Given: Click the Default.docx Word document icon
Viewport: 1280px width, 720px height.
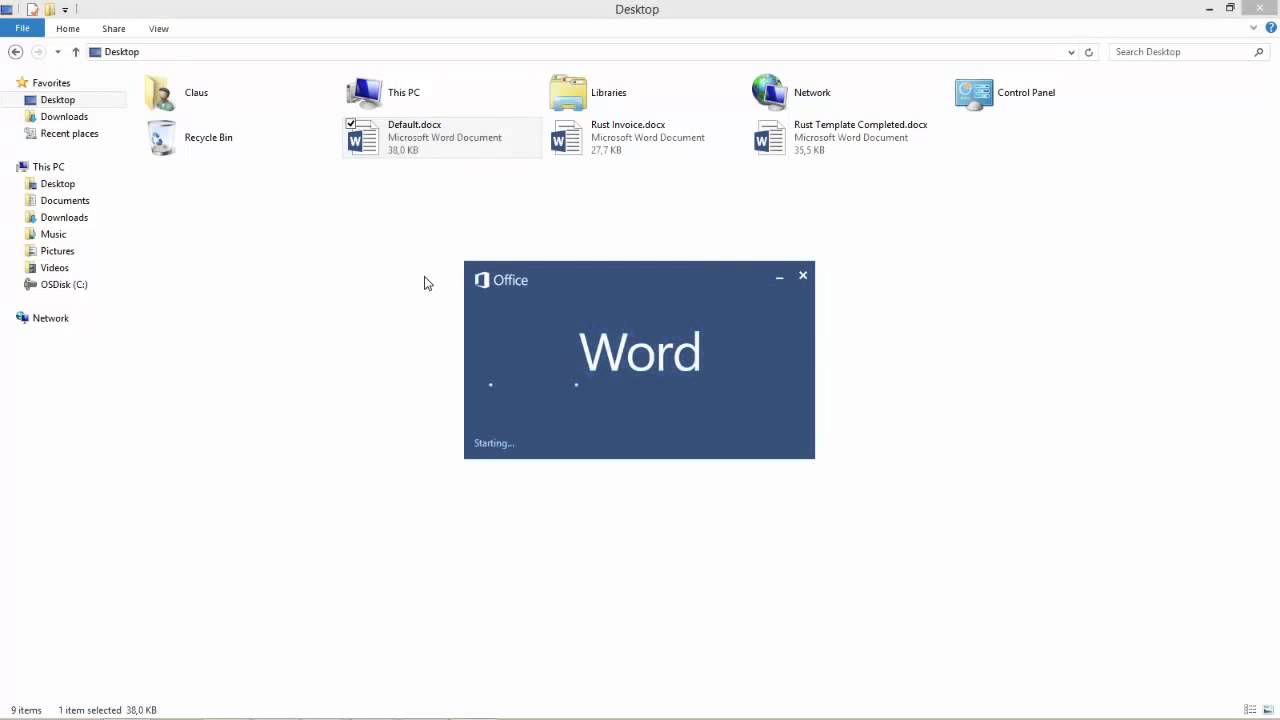Looking at the screenshot, I should (x=363, y=138).
